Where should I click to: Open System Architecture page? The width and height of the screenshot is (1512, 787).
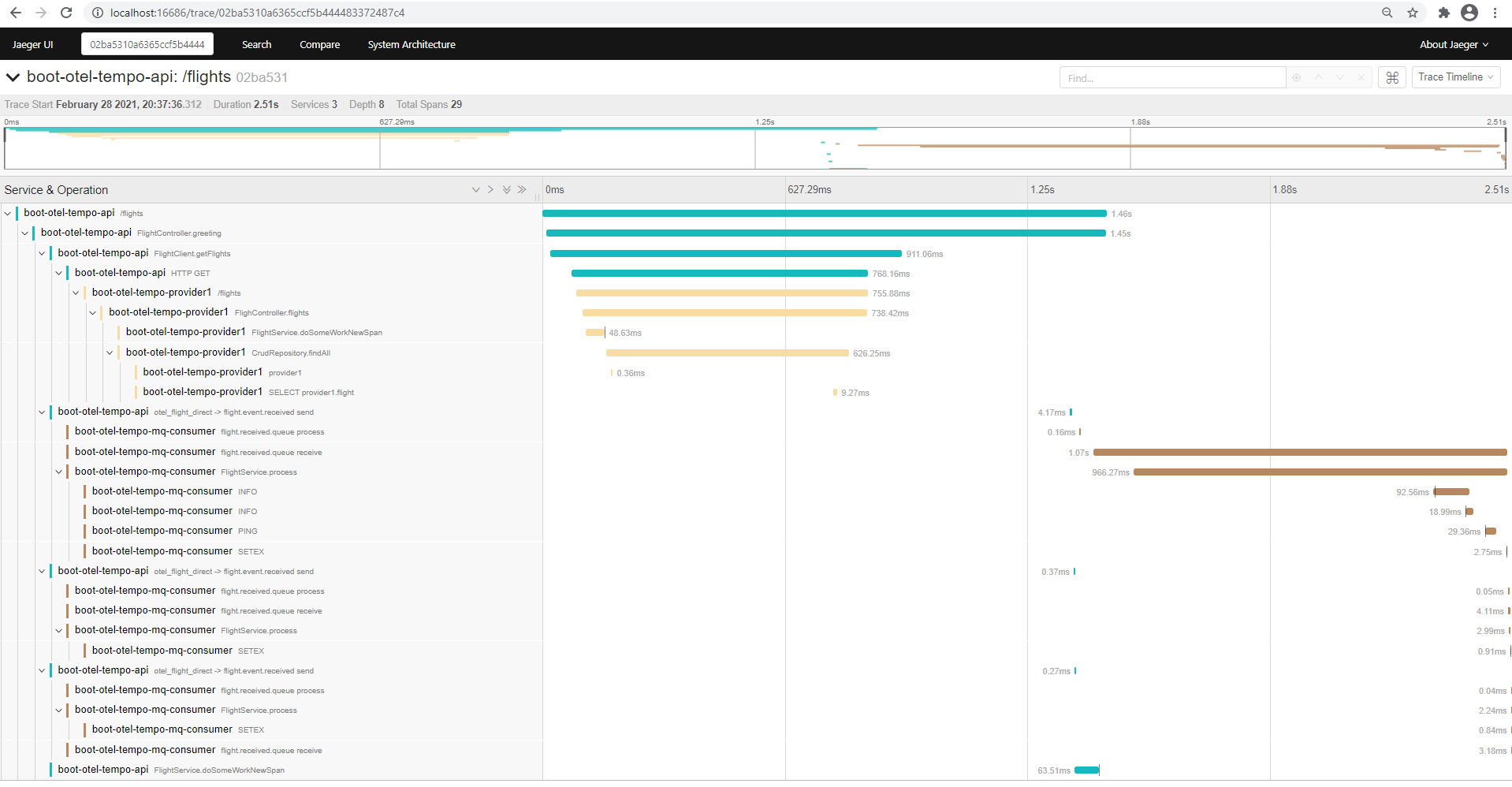[x=412, y=45]
